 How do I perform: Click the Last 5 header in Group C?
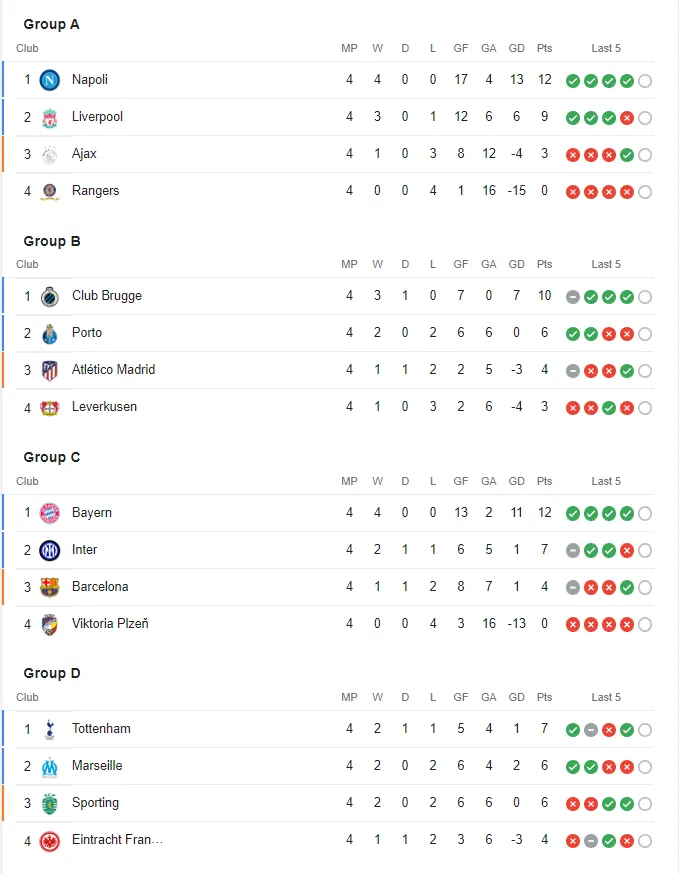click(x=606, y=481)
